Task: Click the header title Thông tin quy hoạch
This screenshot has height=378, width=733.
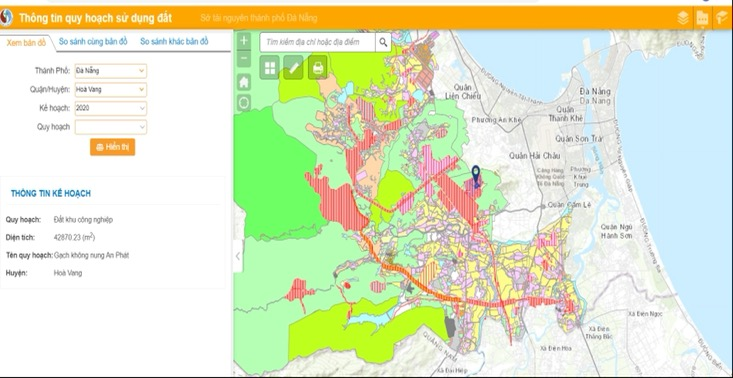Action: coord(95,18)
